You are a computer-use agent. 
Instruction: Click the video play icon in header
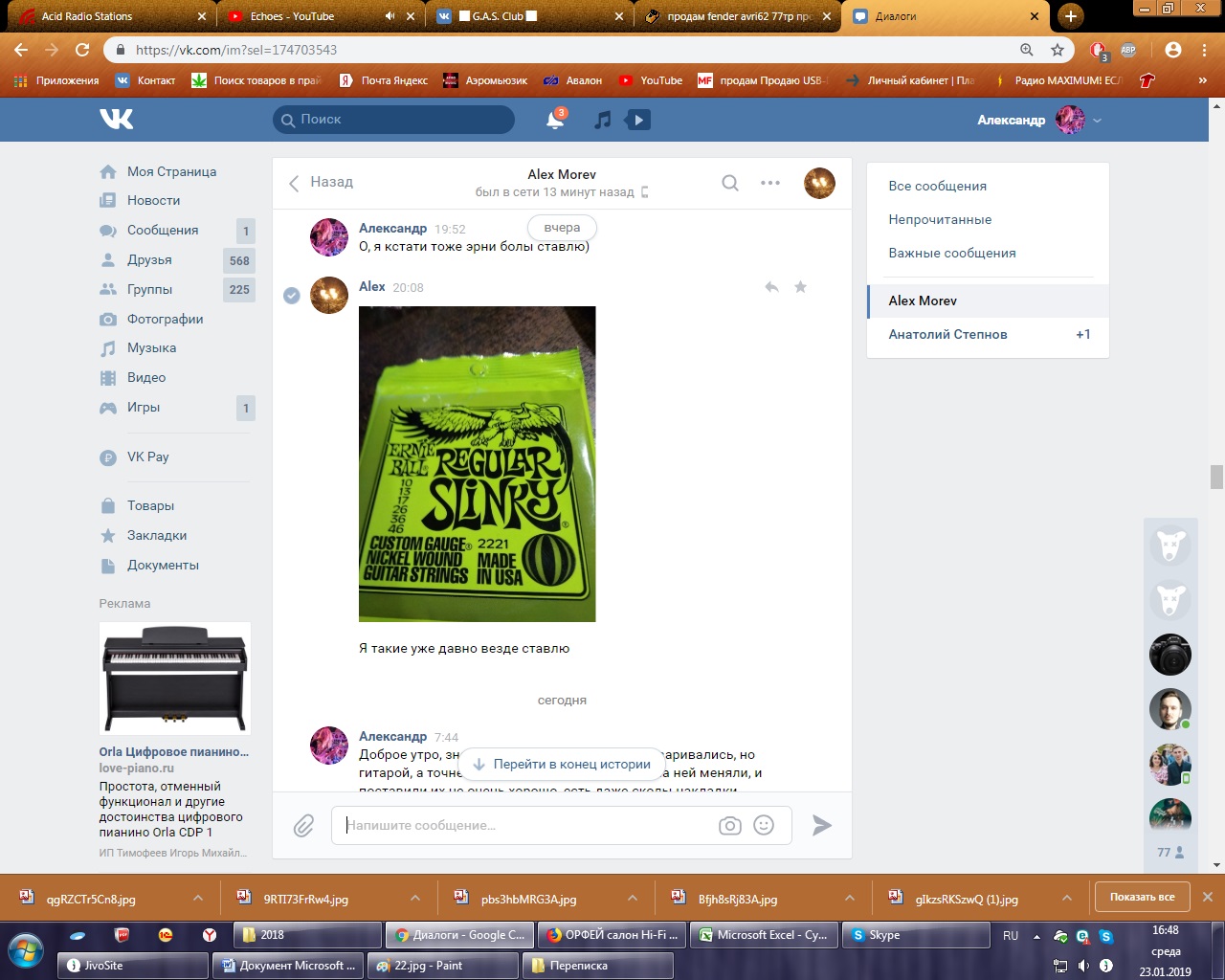click(637, 120)
